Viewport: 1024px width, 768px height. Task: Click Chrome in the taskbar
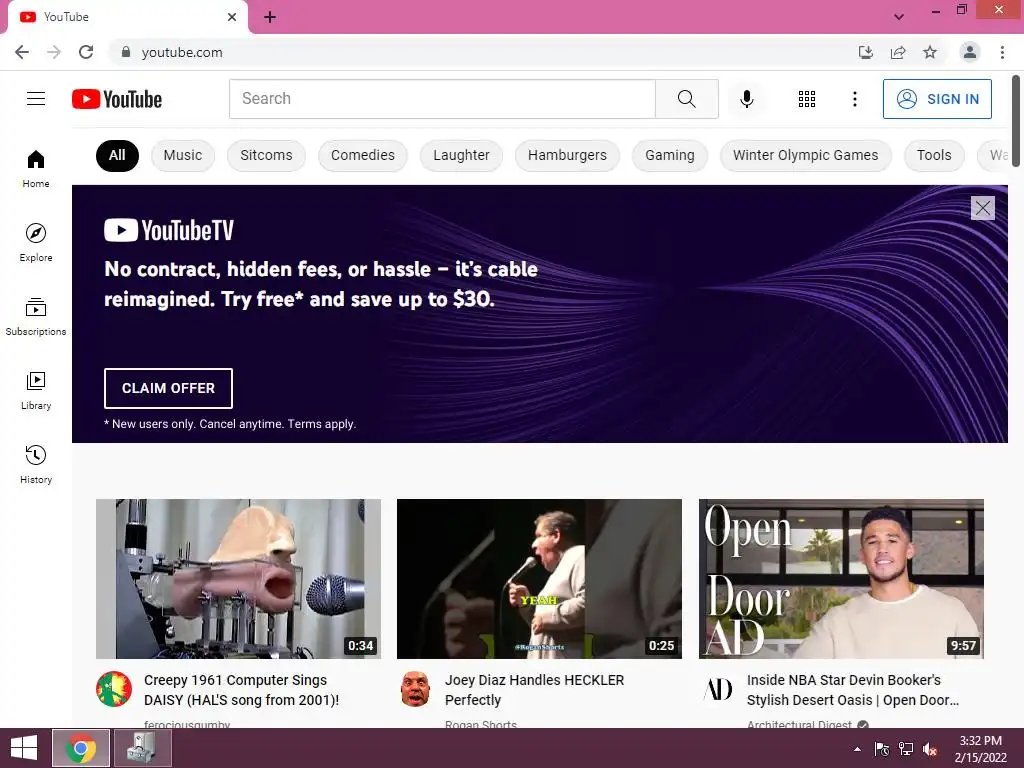pyautogui.click(x=81, y=748)
